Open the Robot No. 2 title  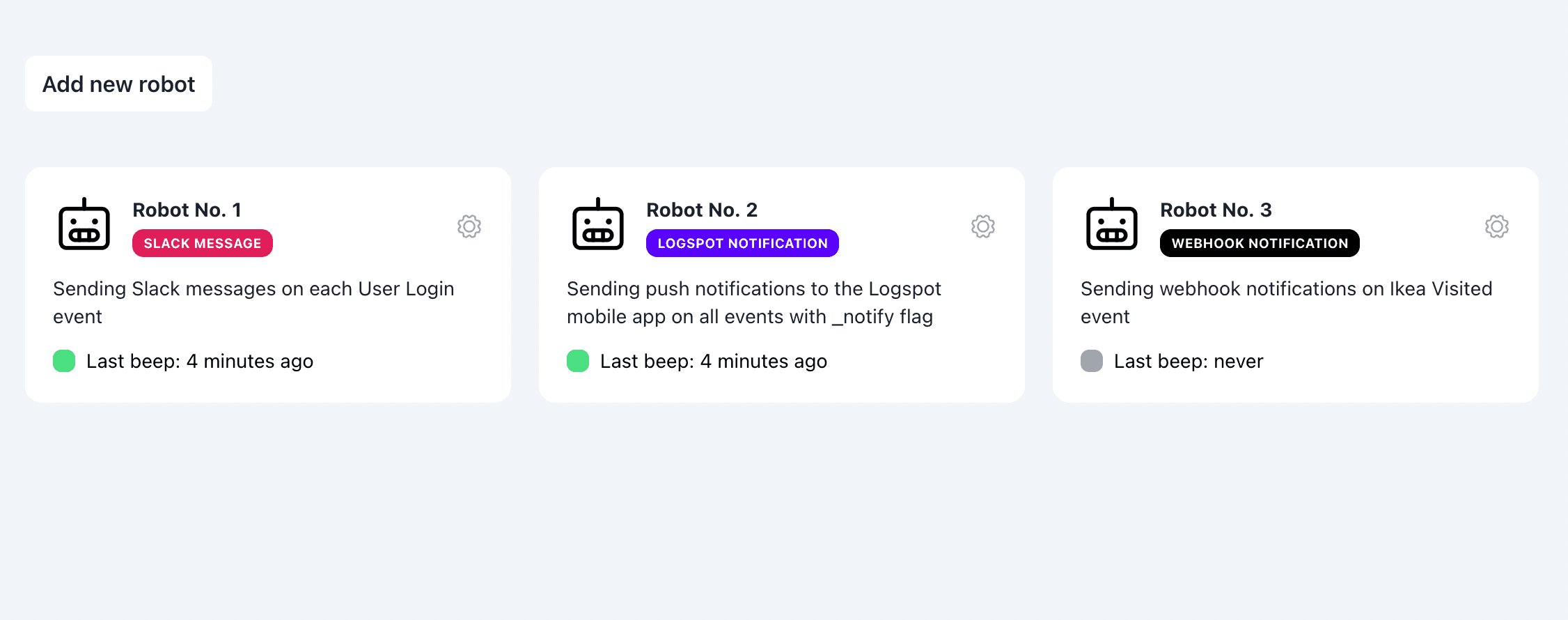(x=701, y=210)
